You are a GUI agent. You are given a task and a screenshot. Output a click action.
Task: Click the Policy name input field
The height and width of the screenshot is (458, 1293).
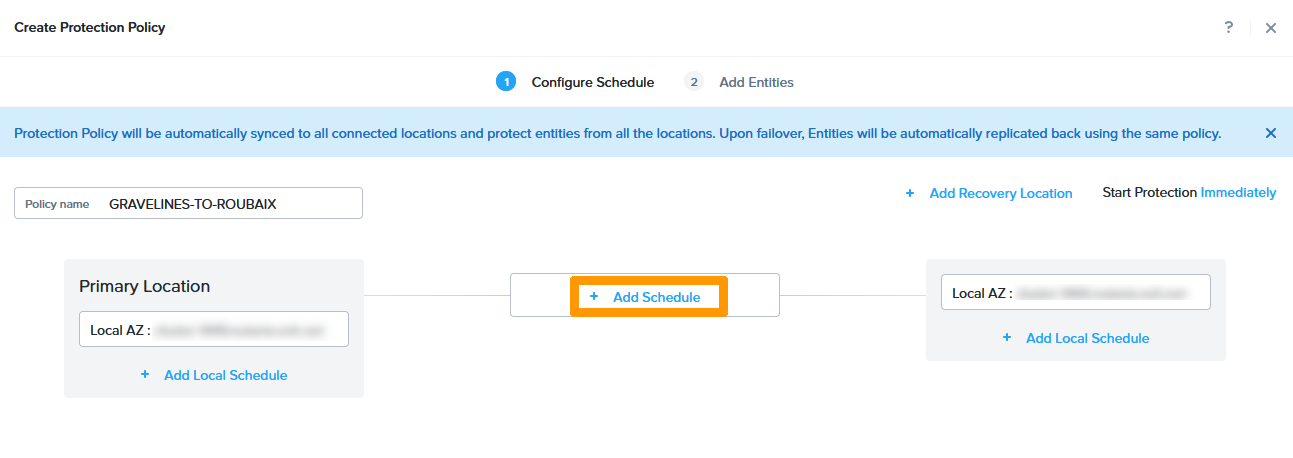coord(230,203)
